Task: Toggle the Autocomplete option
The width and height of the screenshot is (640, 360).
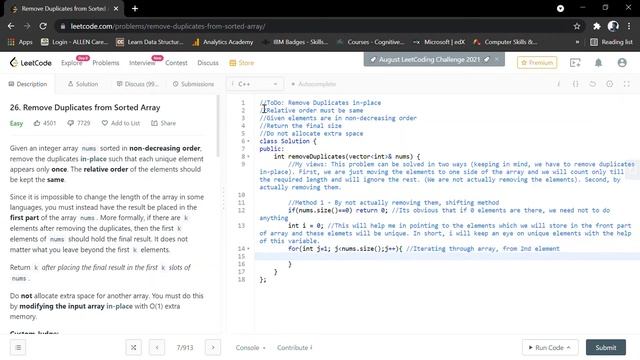Action: (x=313, y=84)
